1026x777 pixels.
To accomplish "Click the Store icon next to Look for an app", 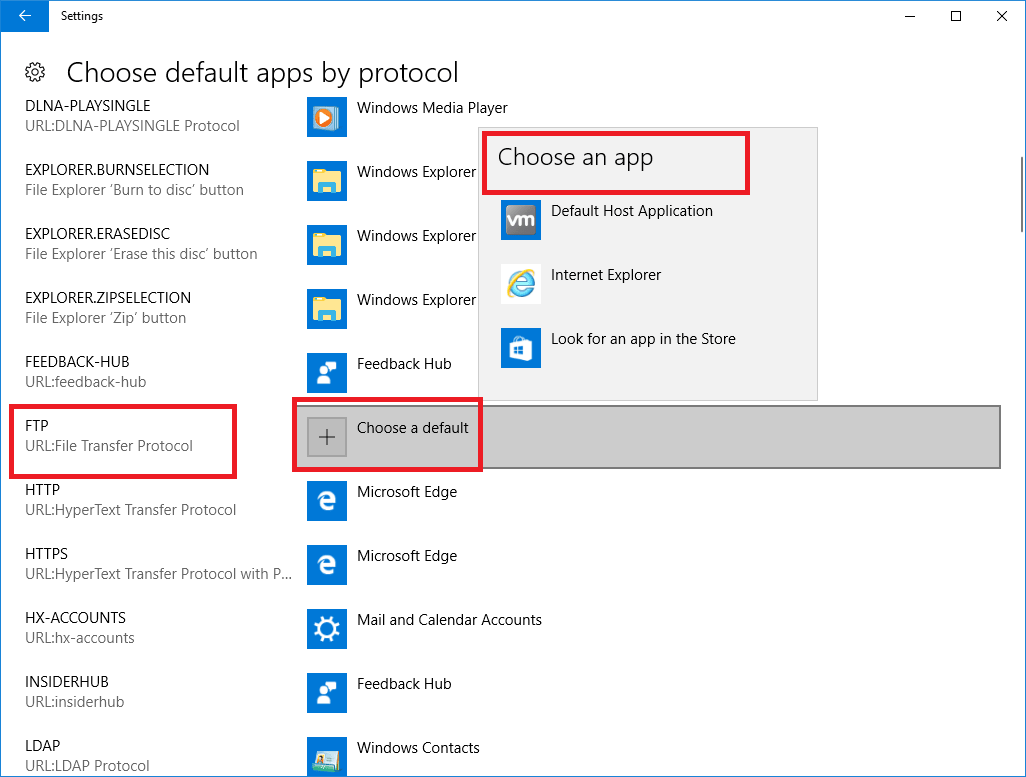I will click(x=520, y=348).
